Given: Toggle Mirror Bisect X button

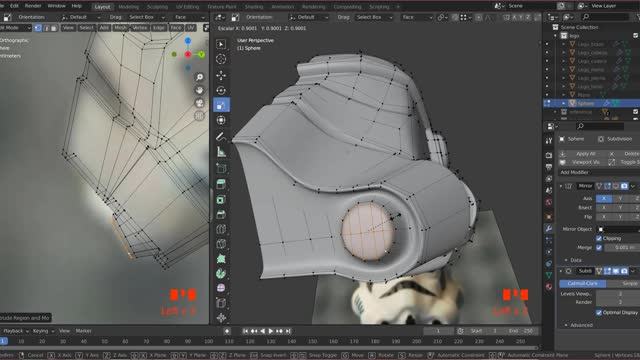Looking at the screenshot, I should [x=604, y=208].
